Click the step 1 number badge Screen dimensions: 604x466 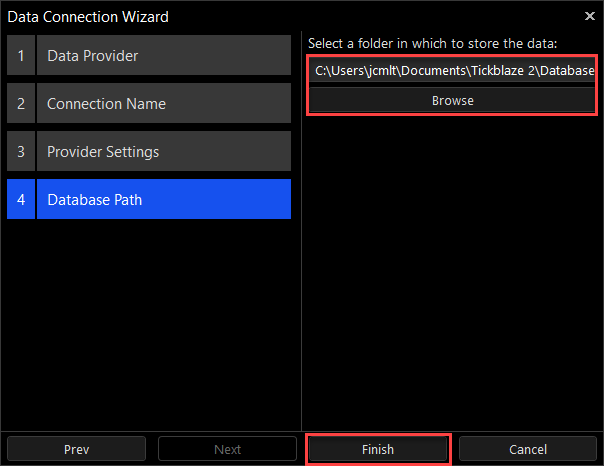(x=20, y=56)
